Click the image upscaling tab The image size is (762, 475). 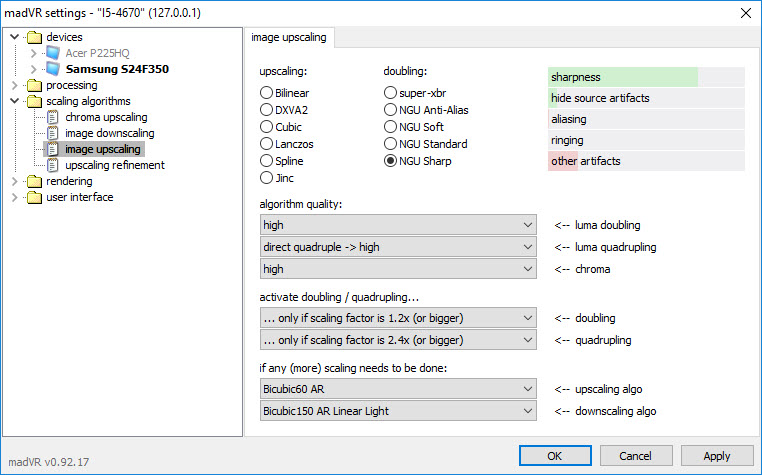[289, 37]
